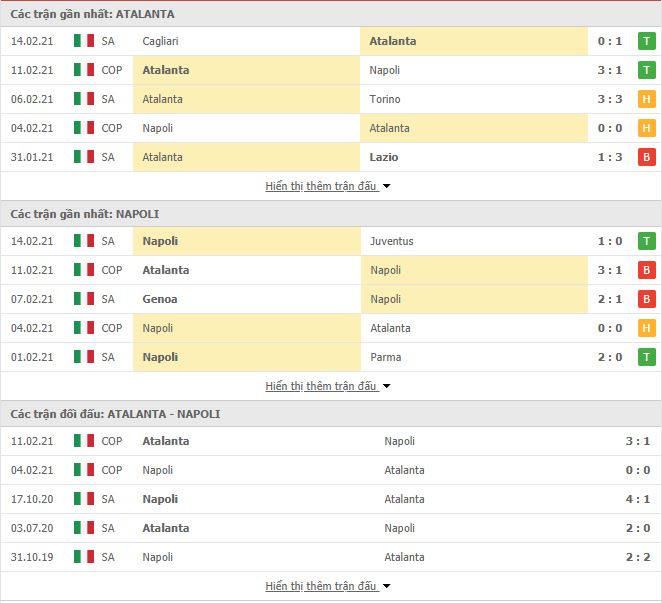Click the red B badge for Genoa vs Napoli
Viewport: 662px width, 603px height.
(646, 299)
